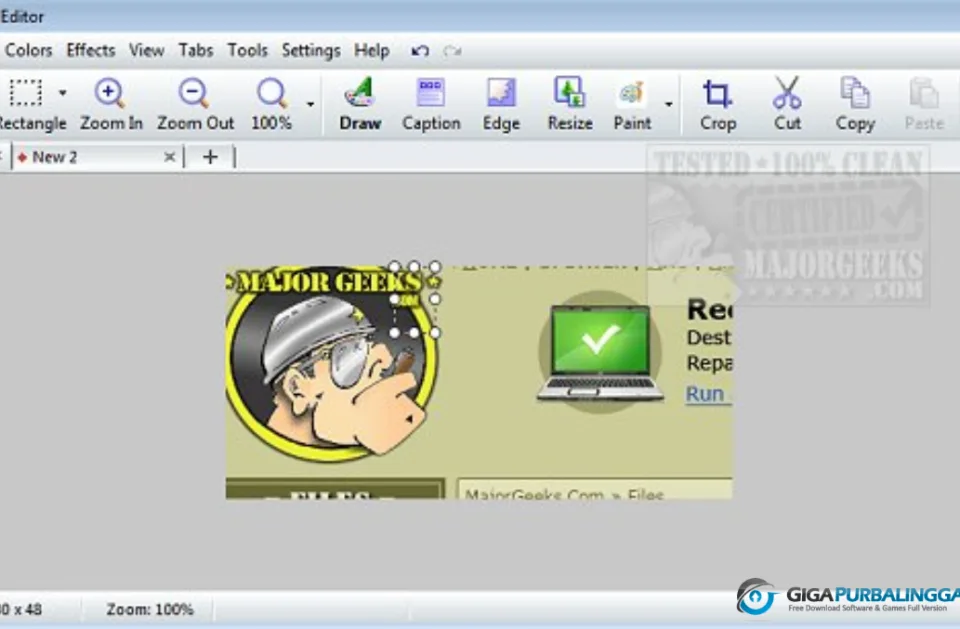Open the Draw tool

(x=360, y=104)
